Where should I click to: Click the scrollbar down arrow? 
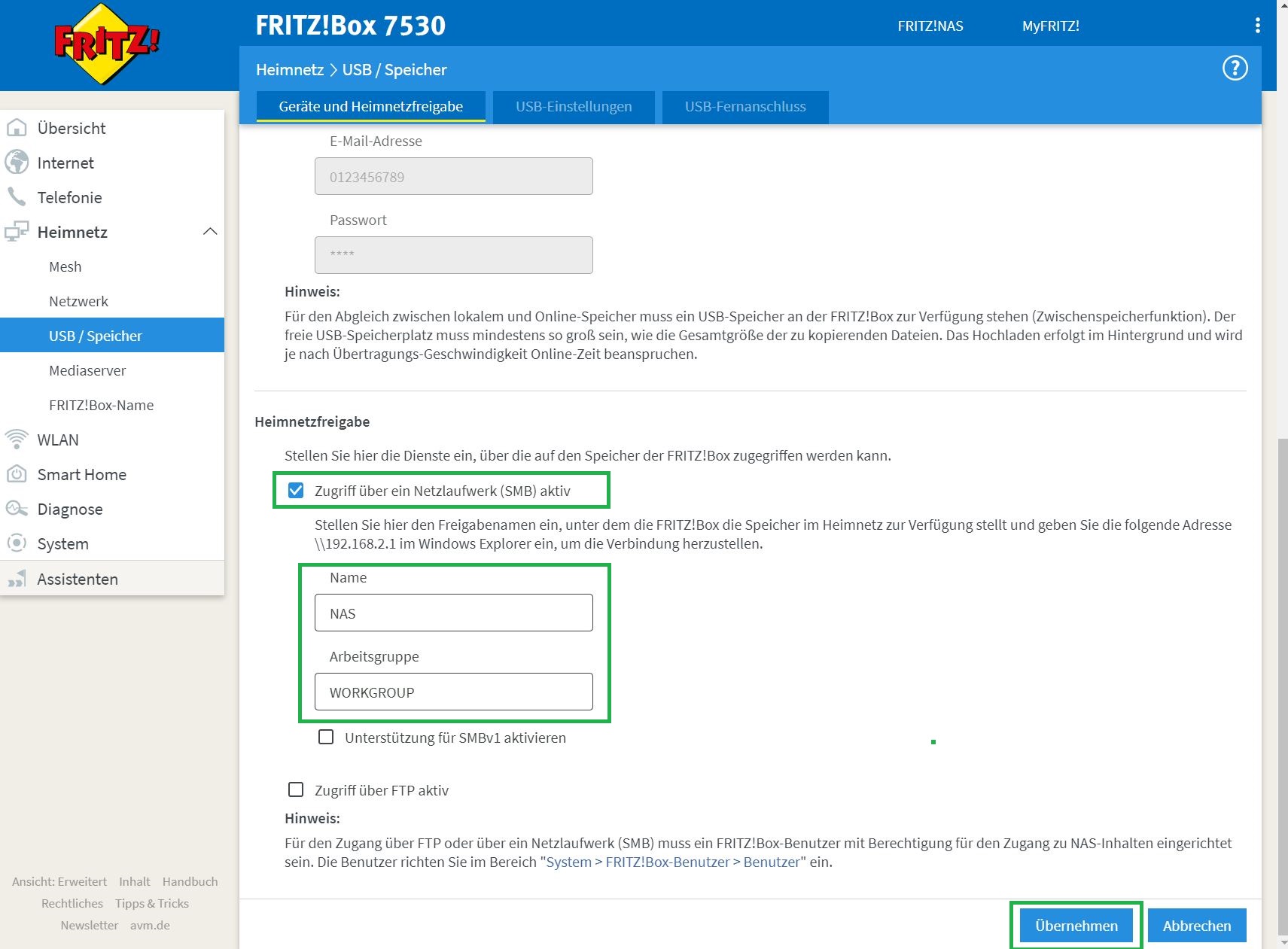[x=1282, y=942]
